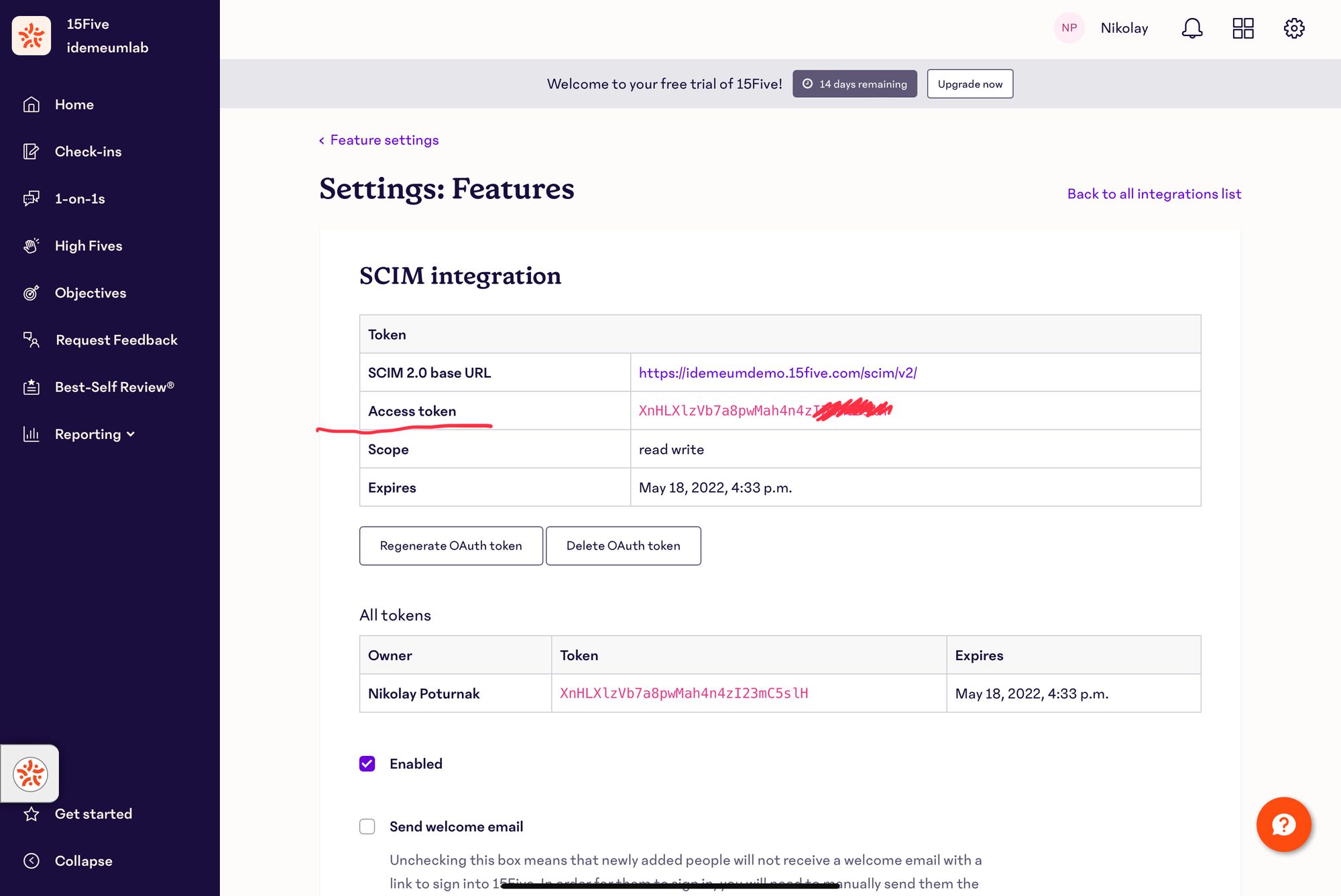Click the 15Five logo in the sidebar header
Screen dimensions: 1341x896
pos(32,36)
